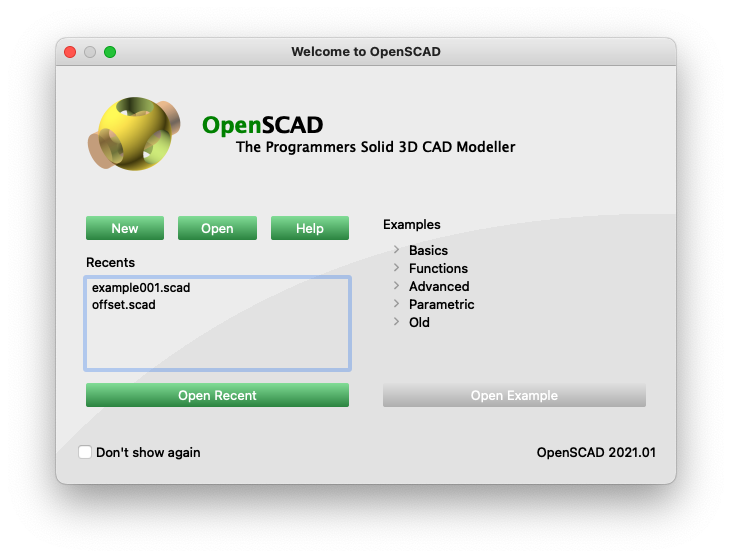
Task: Select the Parametric tree item
Action: (x=442, y=304)
